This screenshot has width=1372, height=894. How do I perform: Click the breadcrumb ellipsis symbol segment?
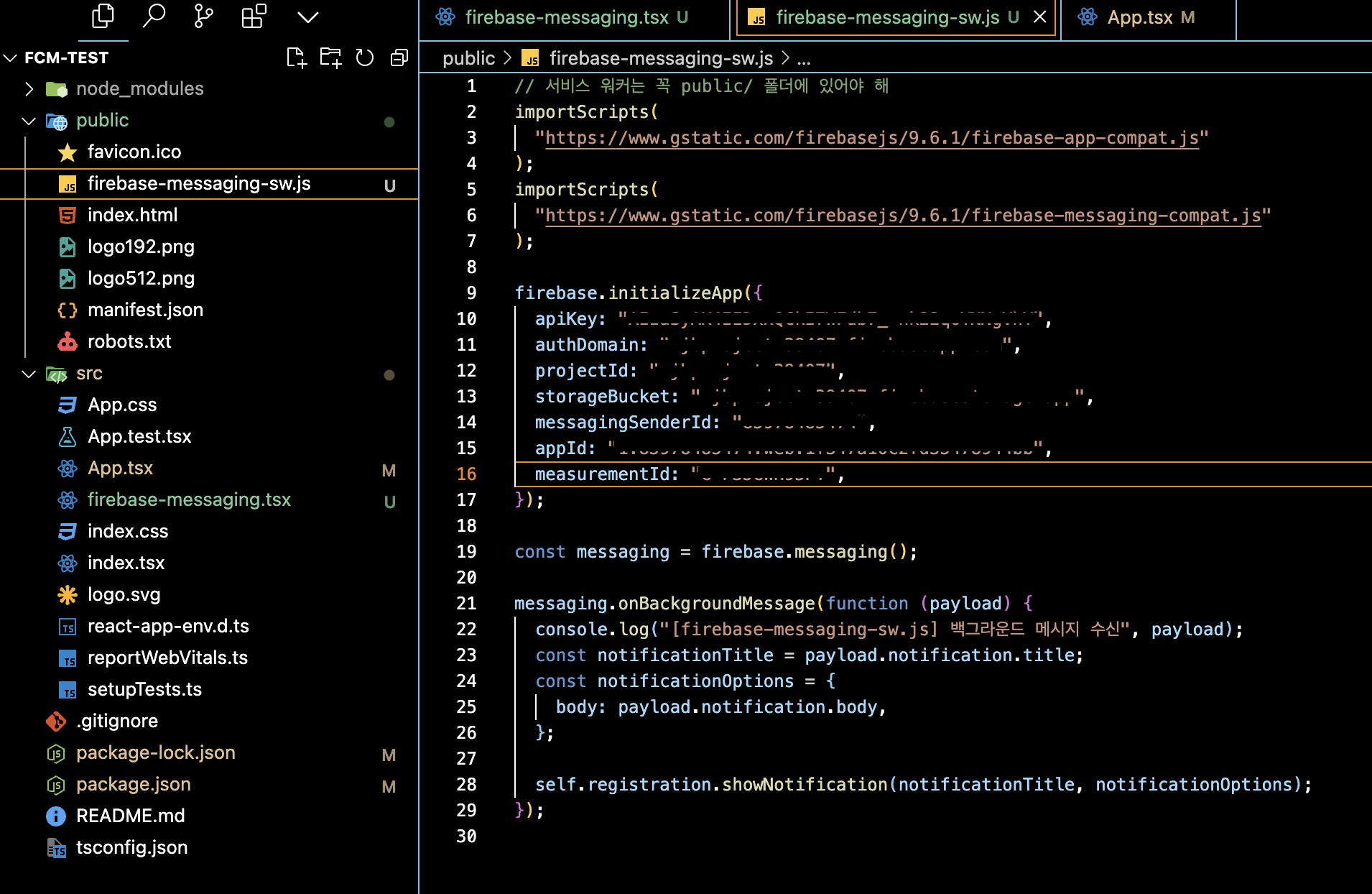tap(804, 59)
